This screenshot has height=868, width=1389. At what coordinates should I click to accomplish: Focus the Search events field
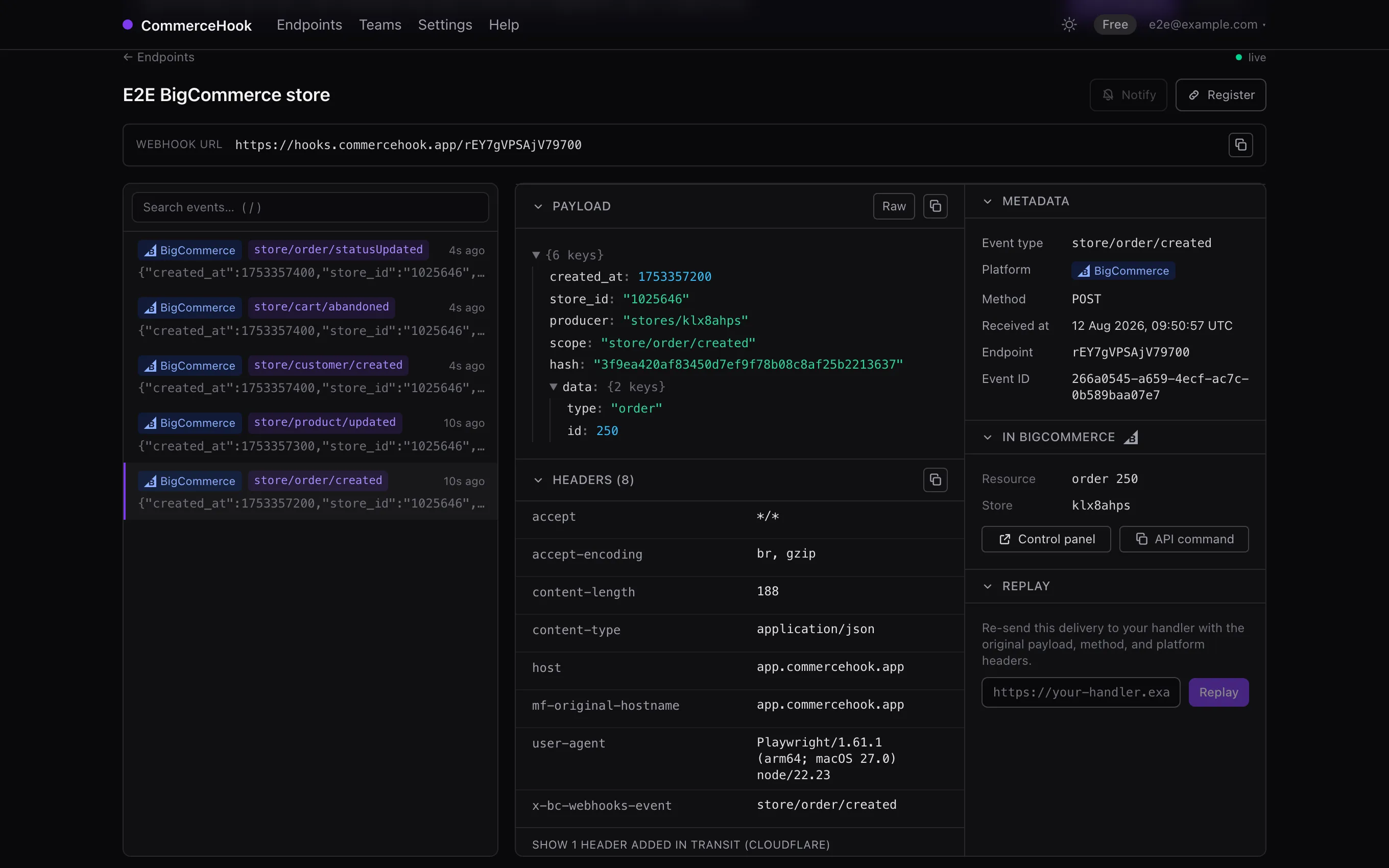tap(310, 207)
